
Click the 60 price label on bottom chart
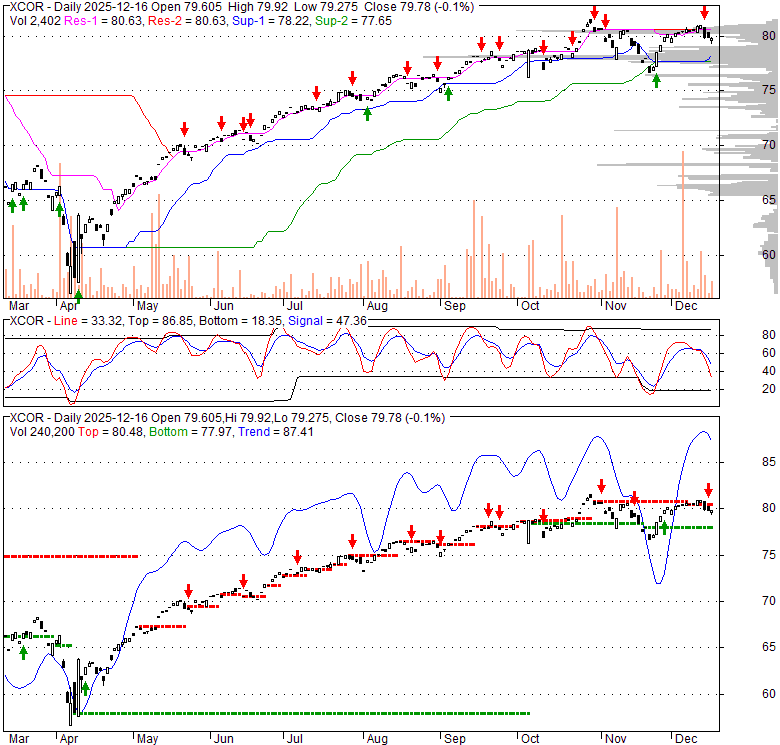(x=769, y=694)
